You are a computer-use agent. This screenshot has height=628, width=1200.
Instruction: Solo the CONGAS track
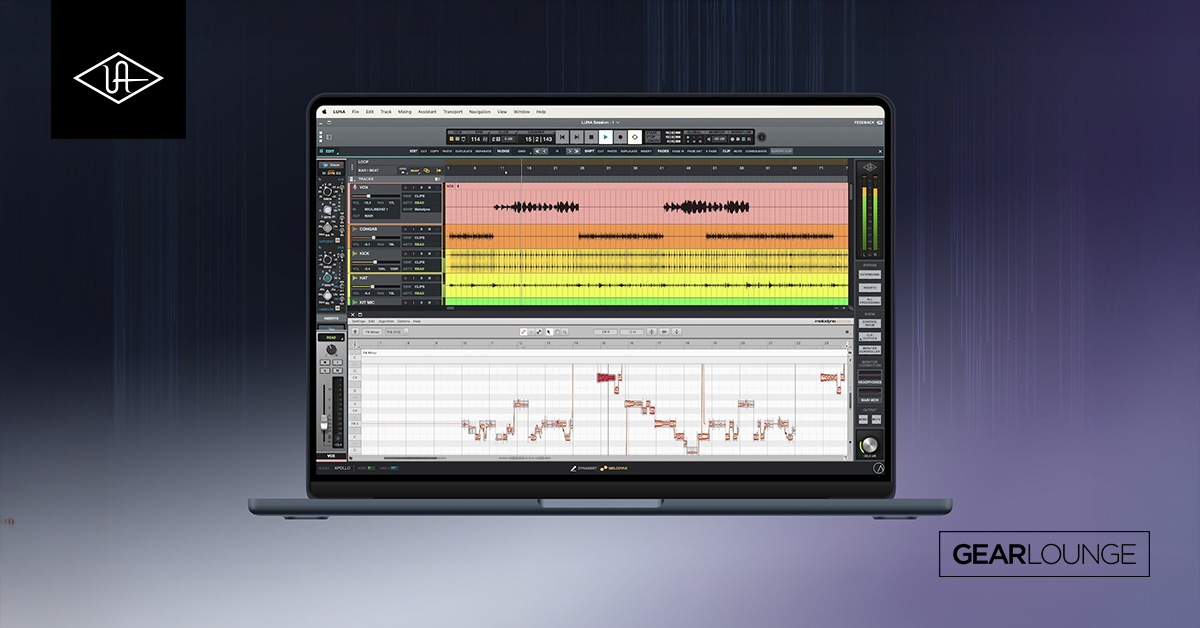(422, 229)
